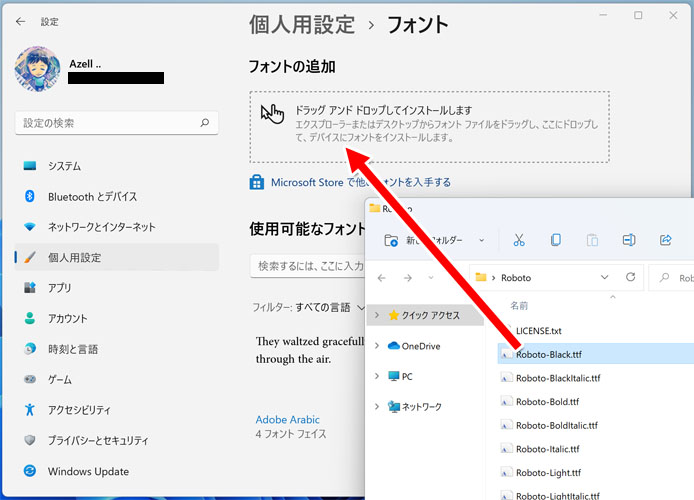Open Adobe Arabic font entry
Viewport: 694px width, 500px height.
pos(288,419)
